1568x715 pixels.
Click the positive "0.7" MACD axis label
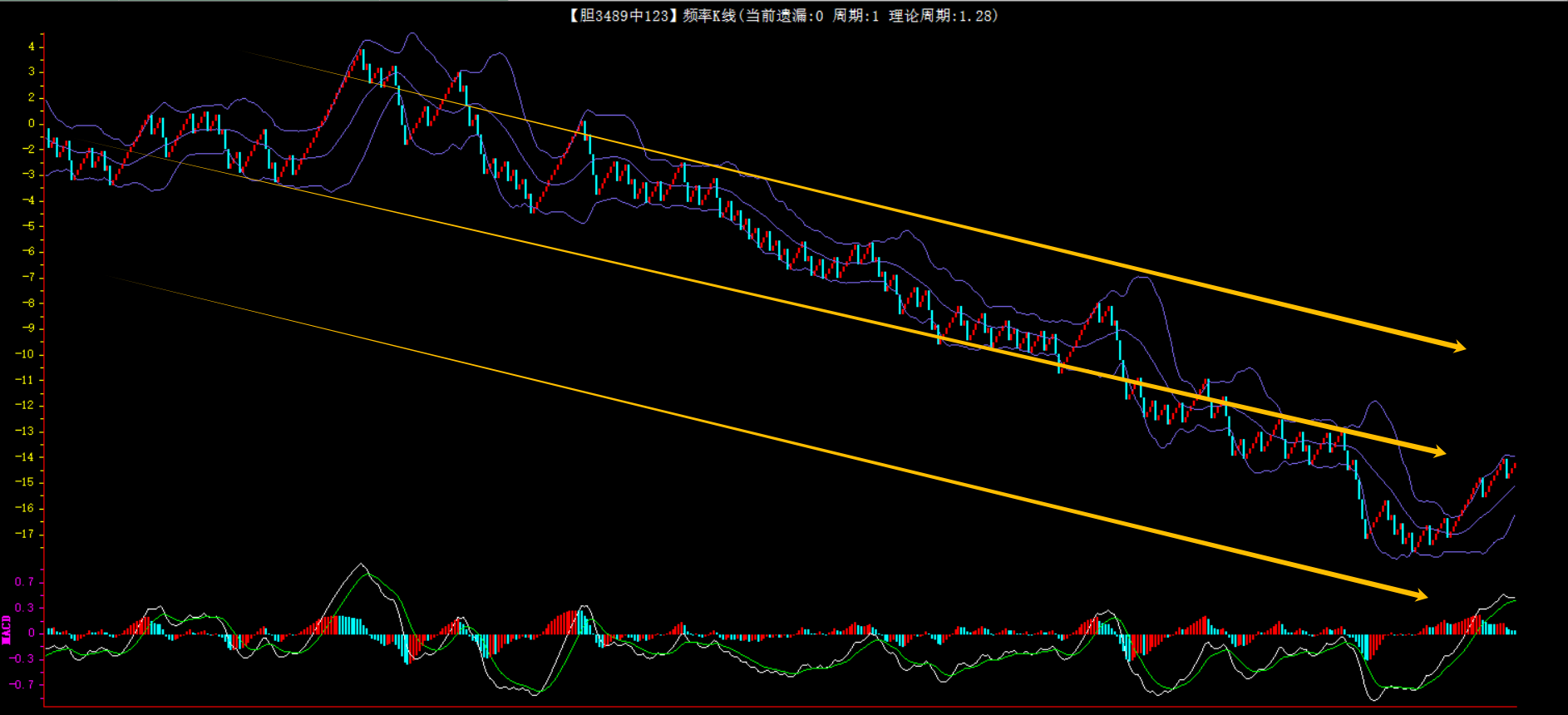point(25,582)
